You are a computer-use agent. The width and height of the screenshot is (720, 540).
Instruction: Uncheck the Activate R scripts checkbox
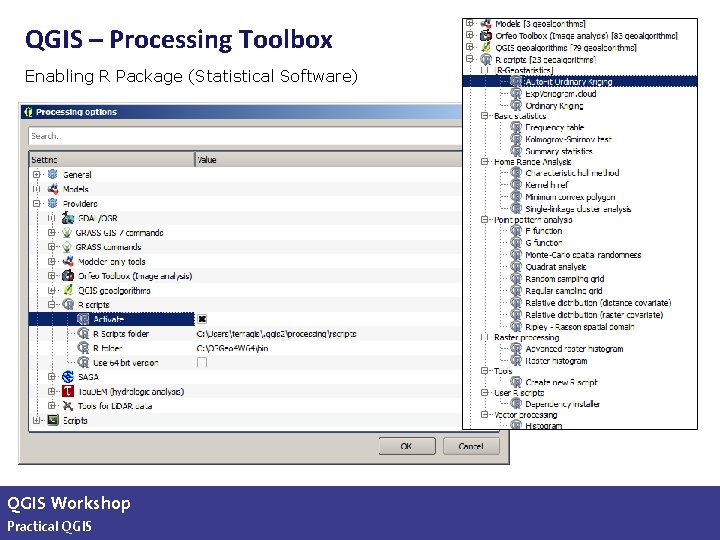coord(202,319)
